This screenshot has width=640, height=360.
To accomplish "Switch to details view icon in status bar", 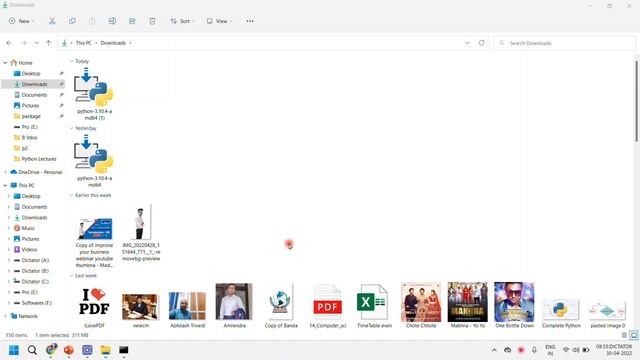I will [x=624, y=335].
